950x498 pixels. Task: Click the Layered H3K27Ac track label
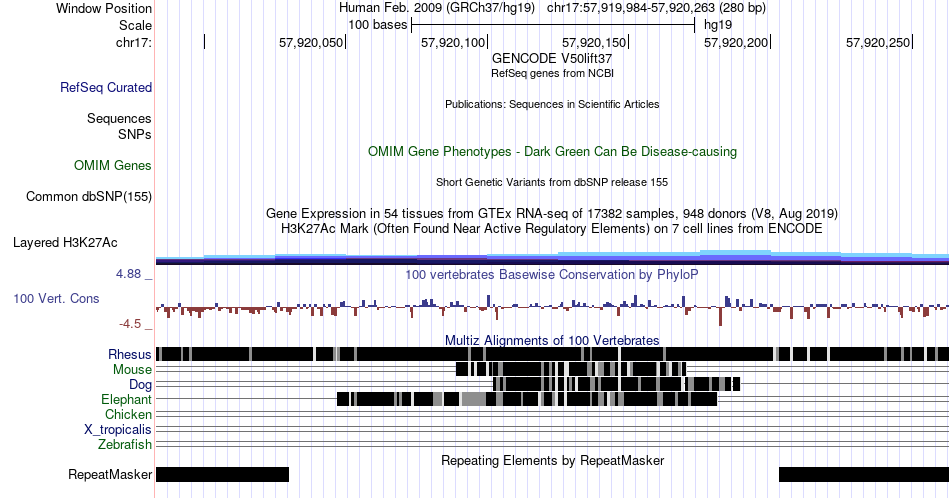[65, 242]
